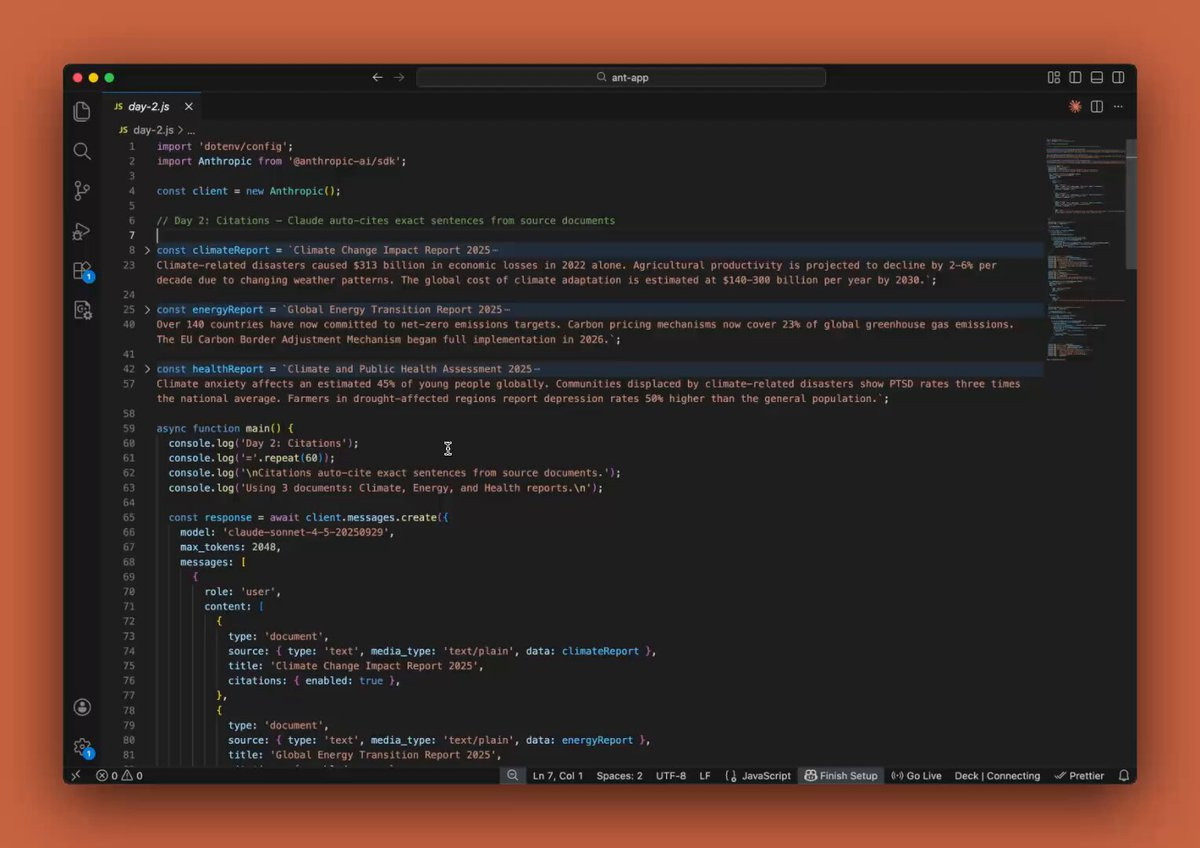The height and width of the screenshot is (848, 1200).
Task: Click max_tokens: 2048 on line 67
Action: (230, 547)
